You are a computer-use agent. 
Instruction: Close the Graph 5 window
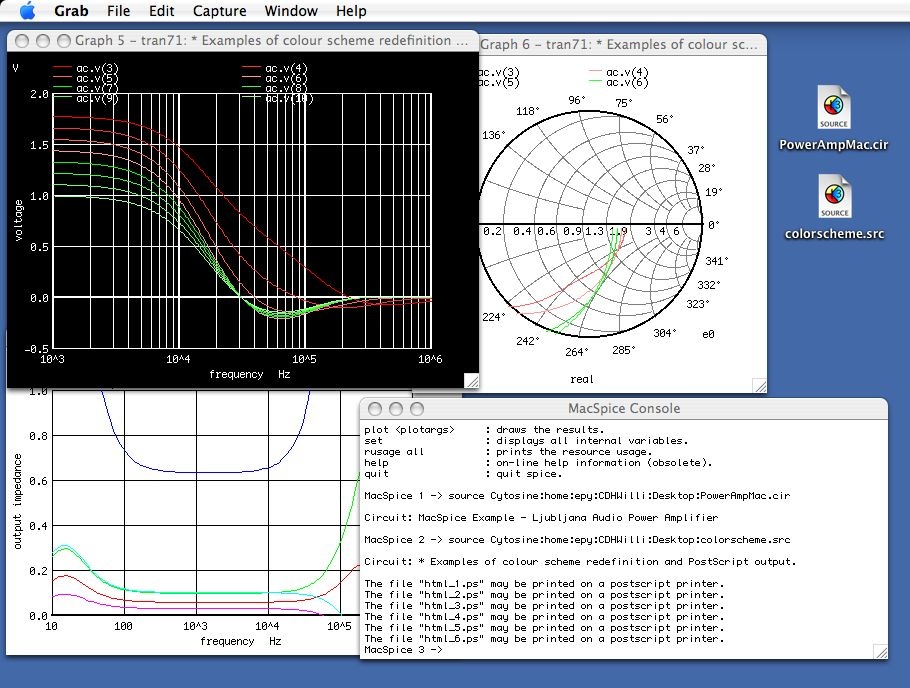tap(24, 41)
